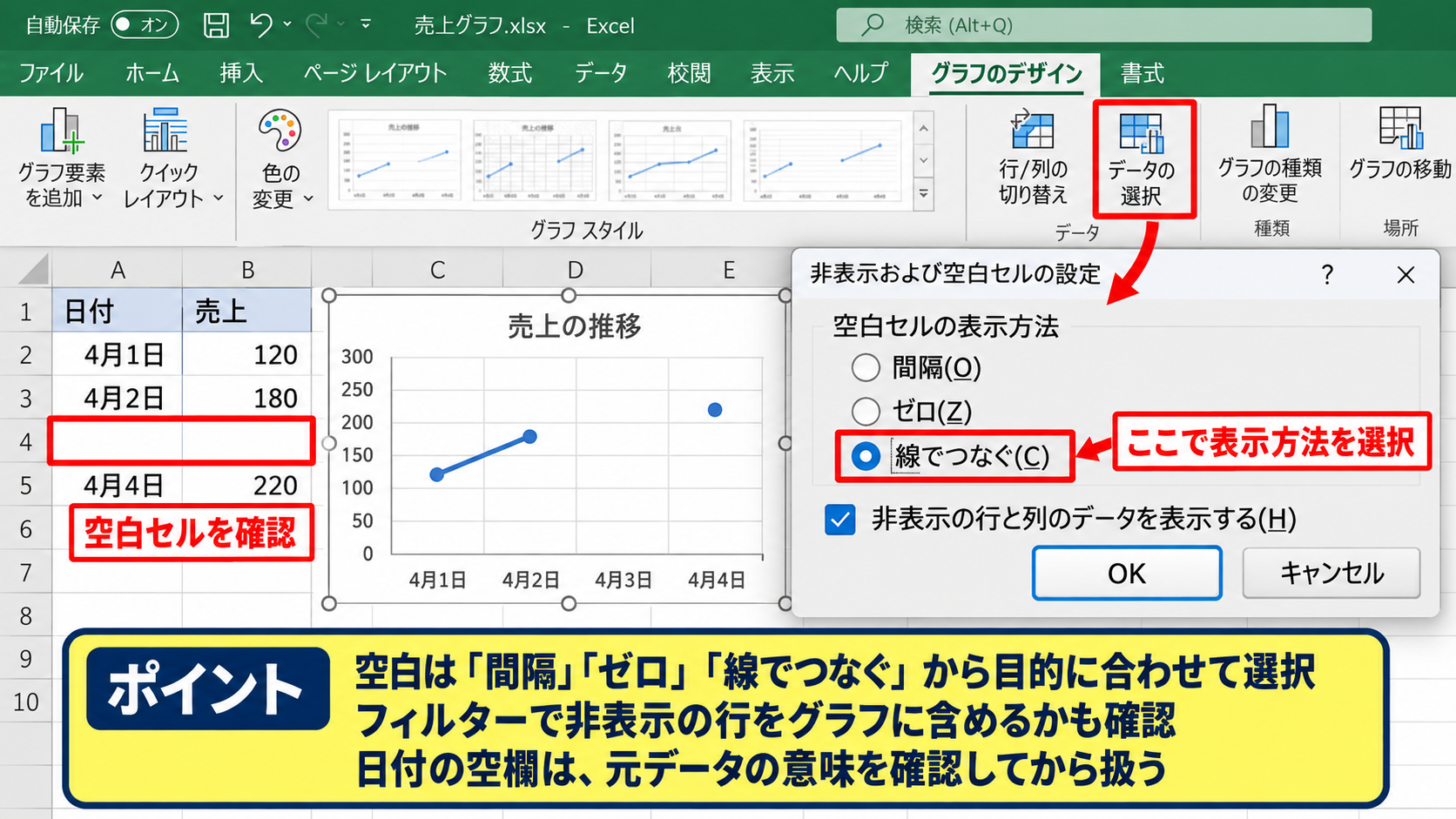Click the search magnifier icon
Viewport: 1456px width, 819px height.
[x=871, y=25]
